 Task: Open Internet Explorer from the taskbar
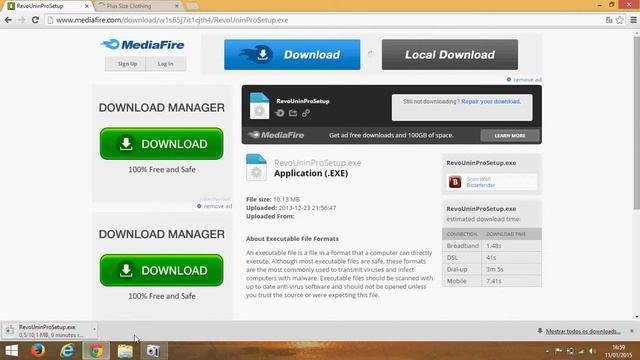coord(67,351)
